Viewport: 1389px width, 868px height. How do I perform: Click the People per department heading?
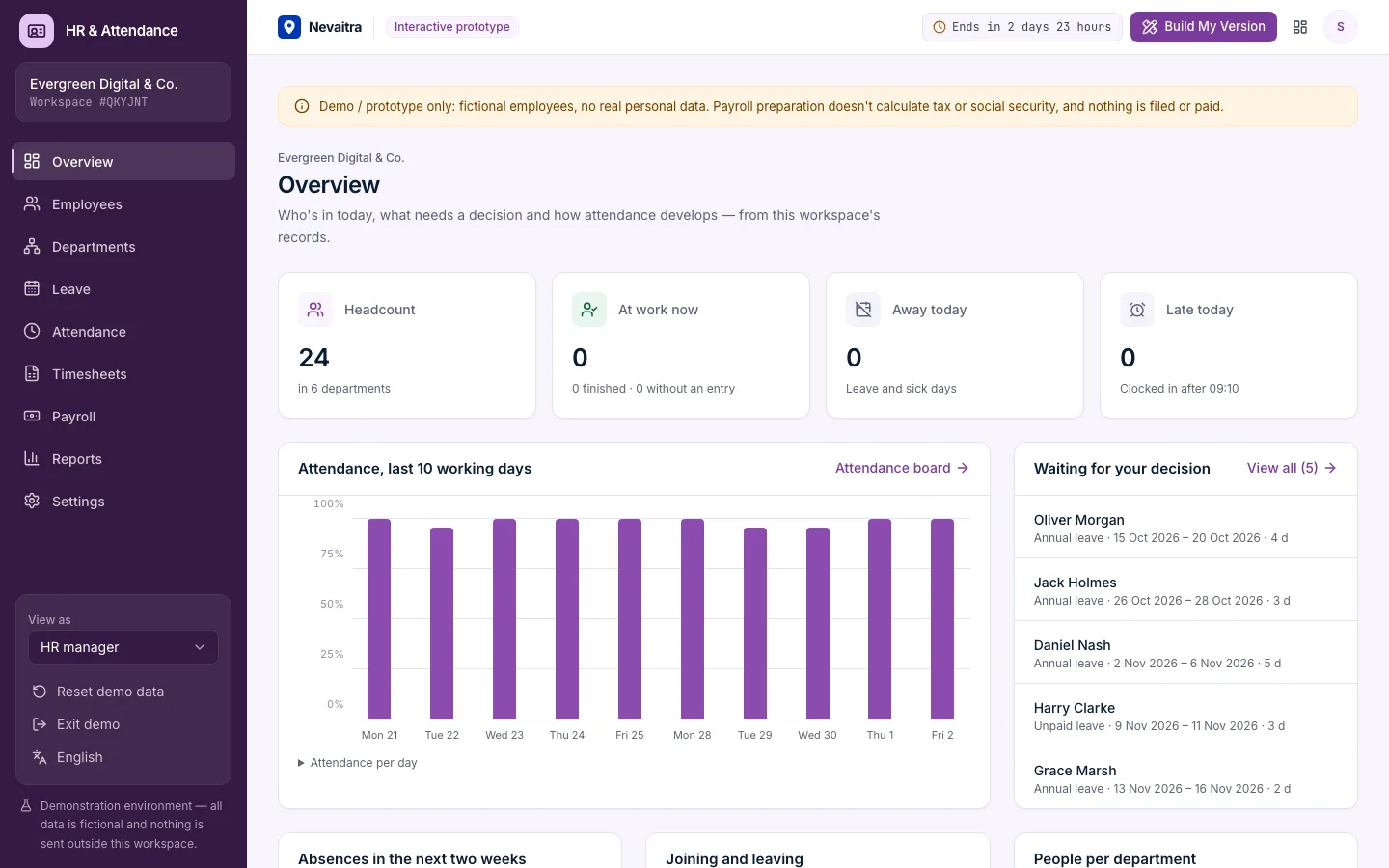tap(1115, 858)
